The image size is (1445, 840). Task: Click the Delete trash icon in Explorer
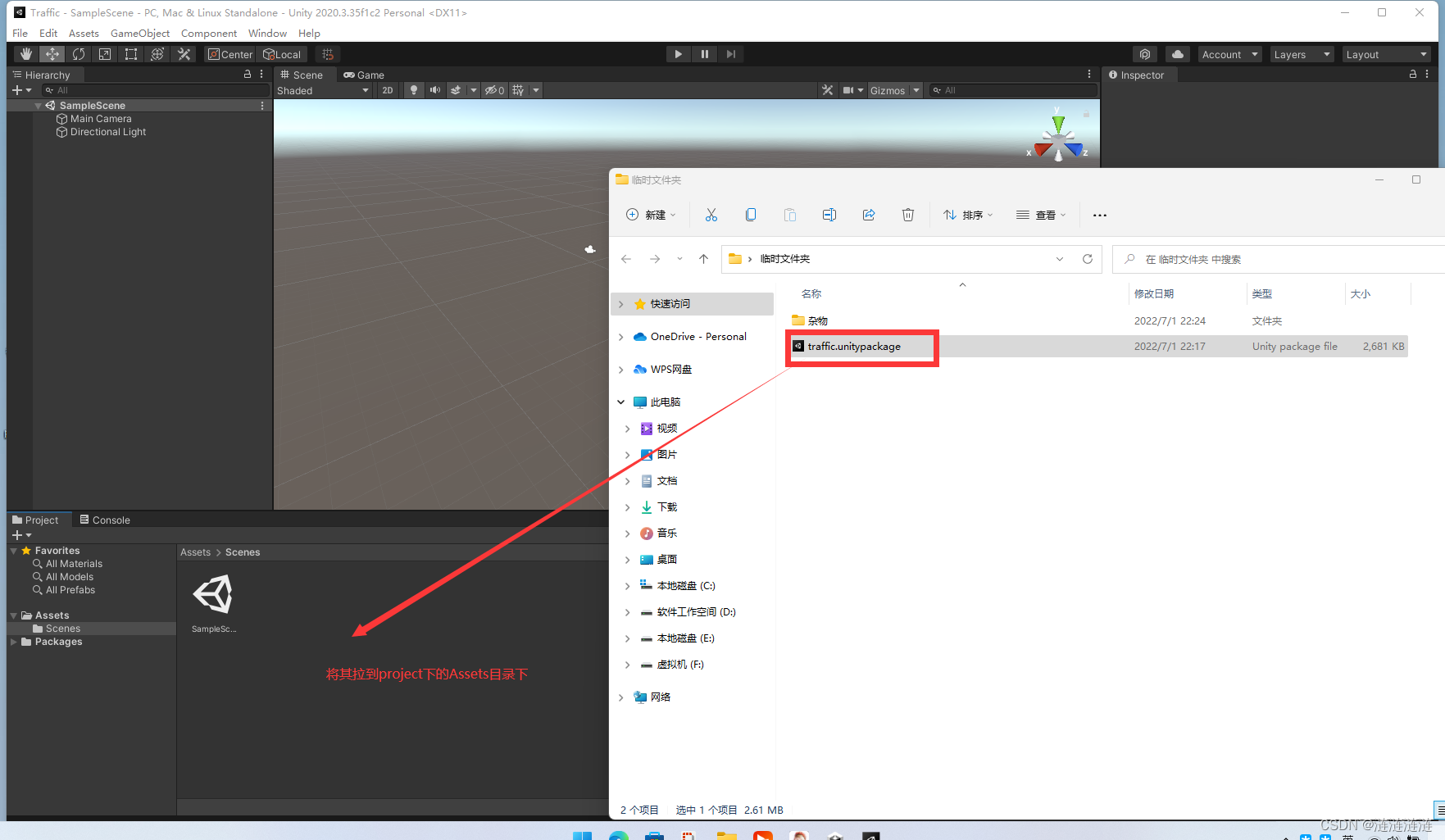pos(907,215)
